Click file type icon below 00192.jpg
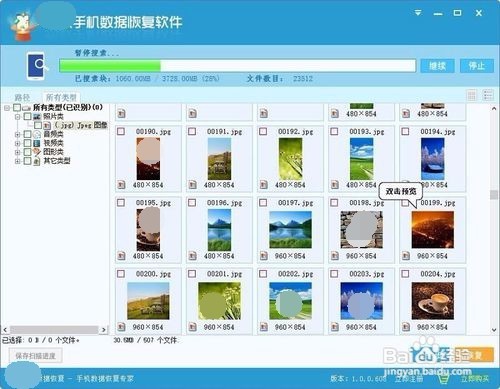 point(264,185)
